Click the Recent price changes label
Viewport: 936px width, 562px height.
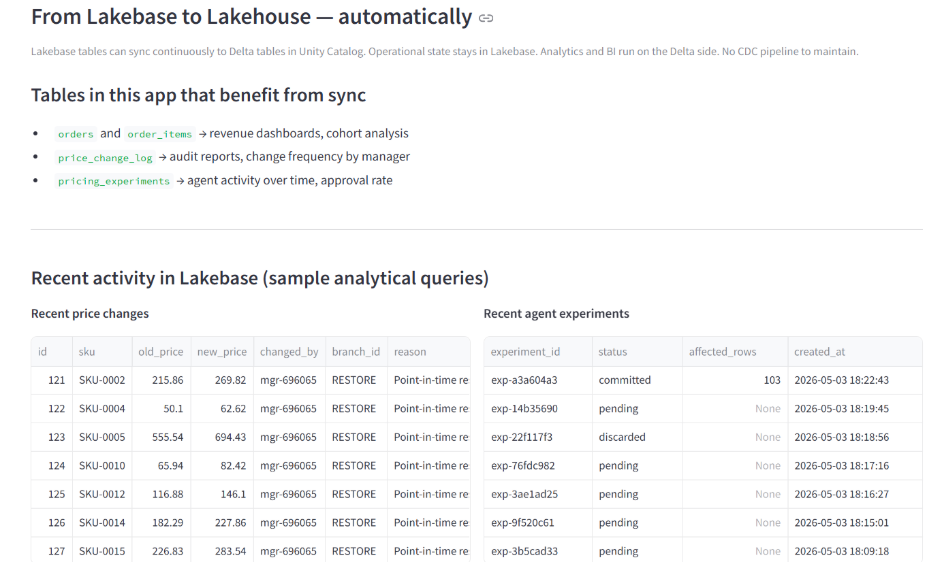(x=90, y=314)
